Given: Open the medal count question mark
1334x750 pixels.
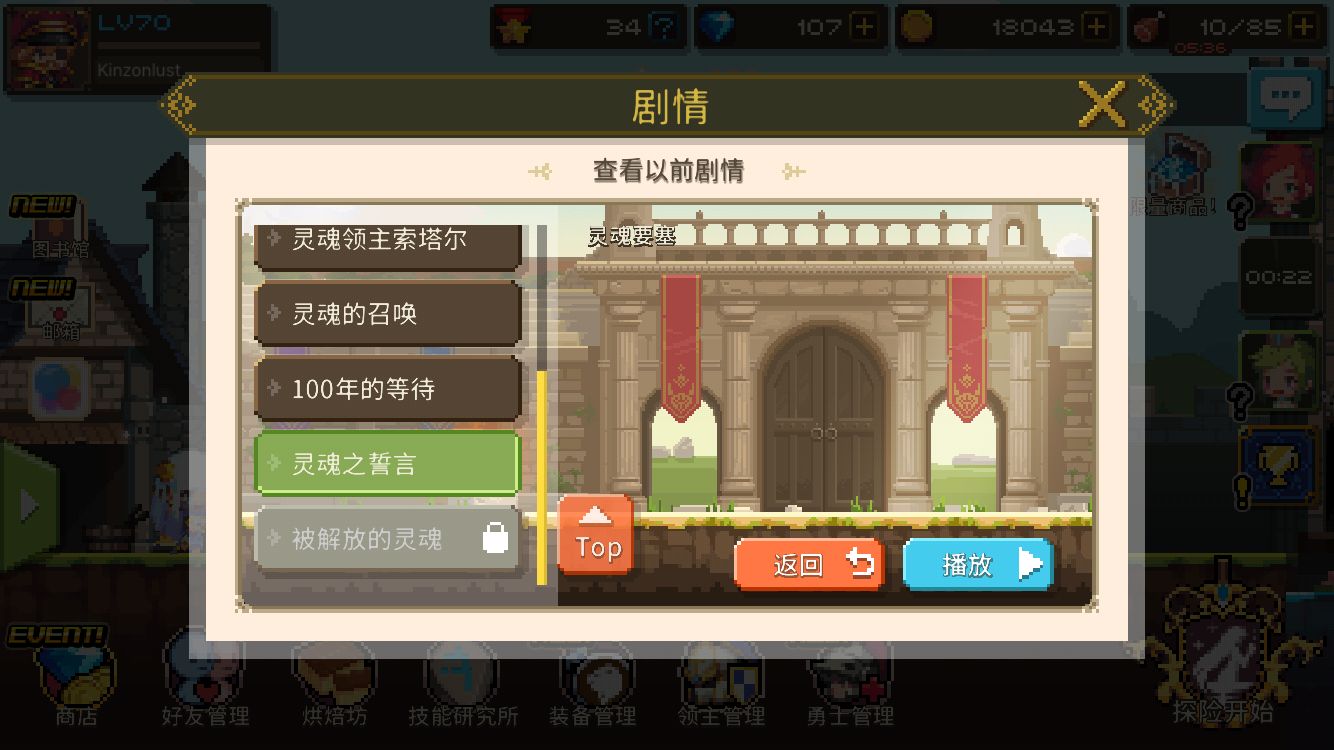Looking at the screenshot, I should pyautogui.click(x=661, y=27).
